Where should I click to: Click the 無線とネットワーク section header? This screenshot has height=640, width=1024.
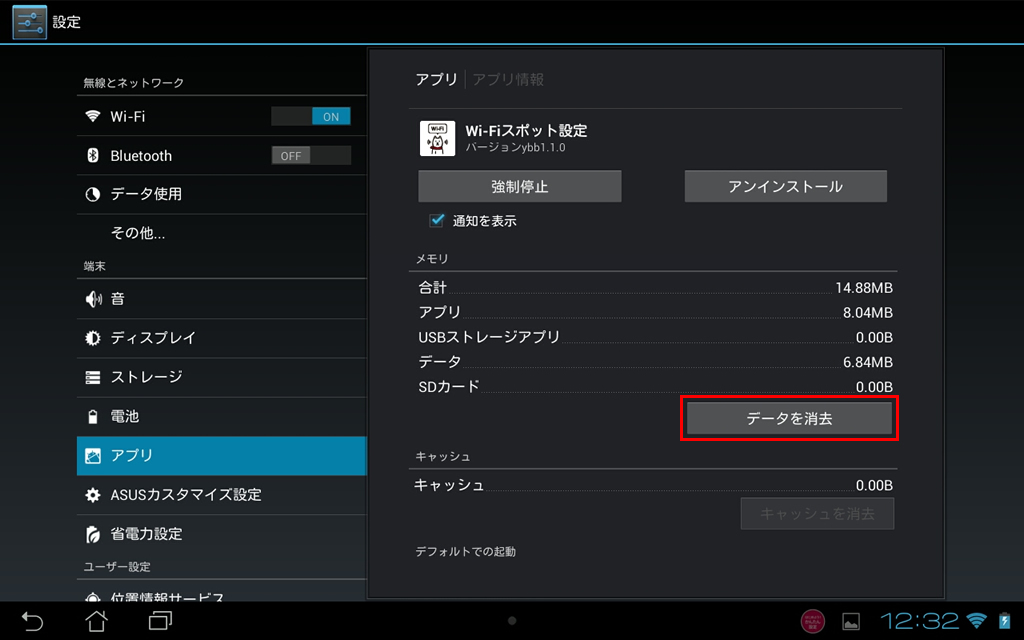pos(133,83)
